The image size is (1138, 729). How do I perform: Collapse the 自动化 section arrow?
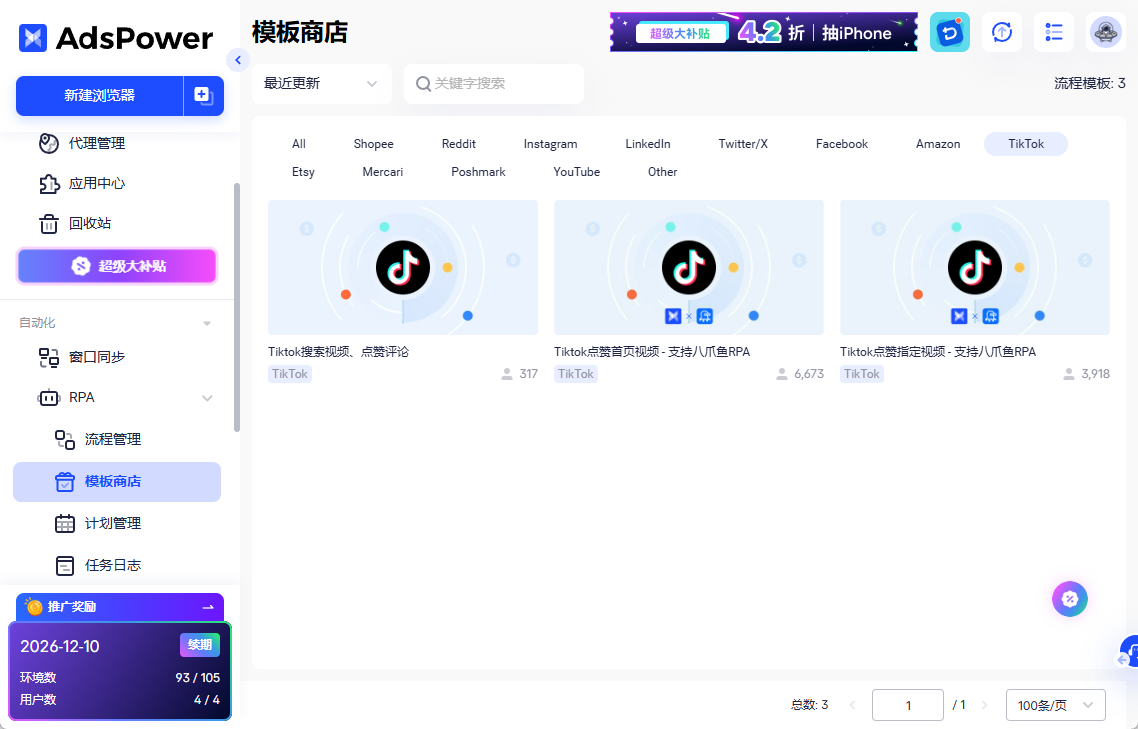pyautogui.click(x=207, y=323)
